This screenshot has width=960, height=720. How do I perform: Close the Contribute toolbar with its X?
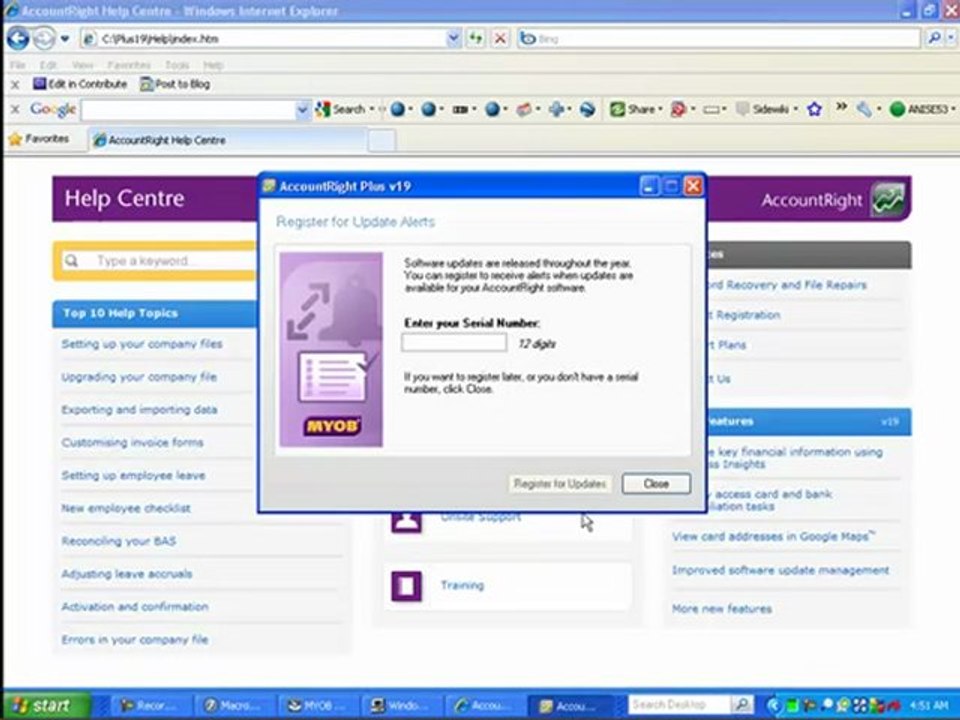point(15,84)
